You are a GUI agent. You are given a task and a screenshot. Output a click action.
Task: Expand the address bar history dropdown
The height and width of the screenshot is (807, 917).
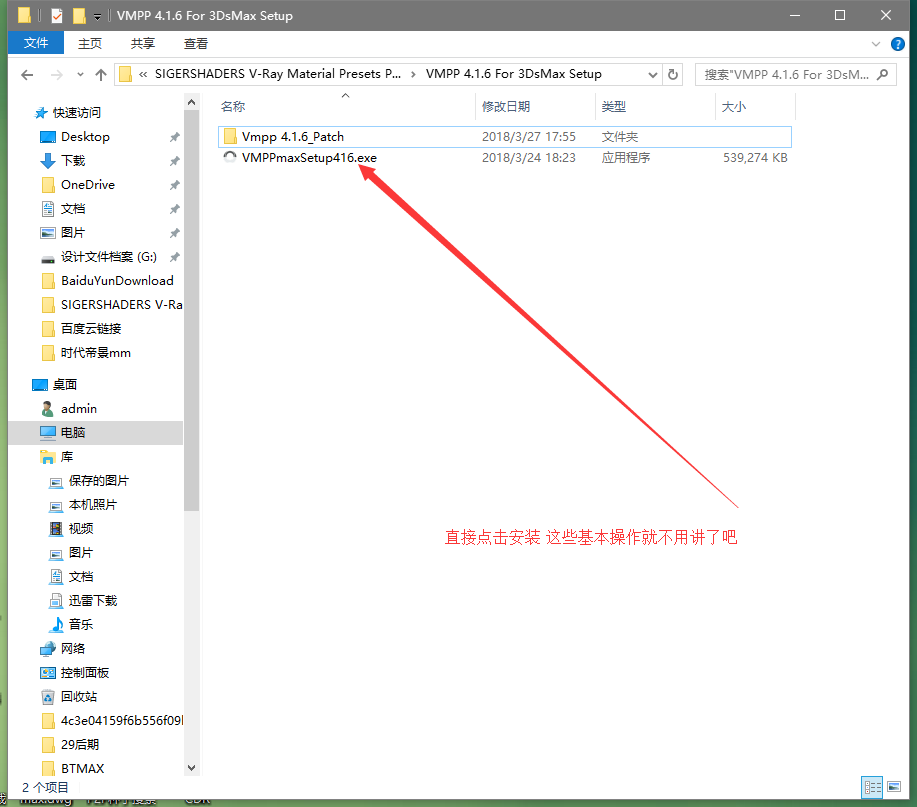(653, 74)
